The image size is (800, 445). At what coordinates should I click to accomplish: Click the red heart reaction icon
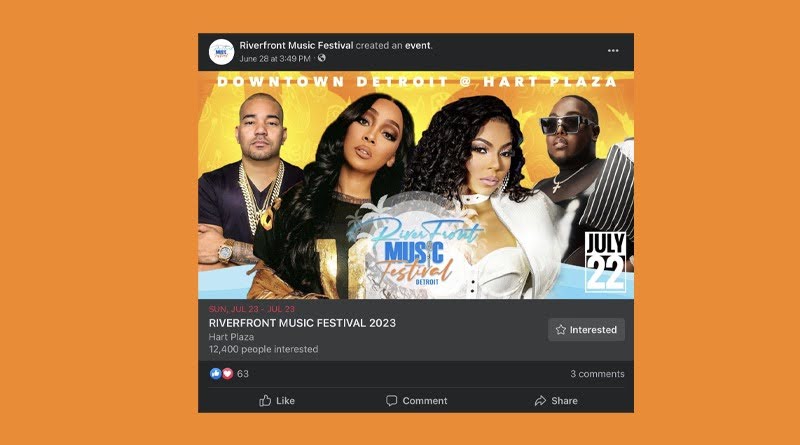tap(228, 374)
